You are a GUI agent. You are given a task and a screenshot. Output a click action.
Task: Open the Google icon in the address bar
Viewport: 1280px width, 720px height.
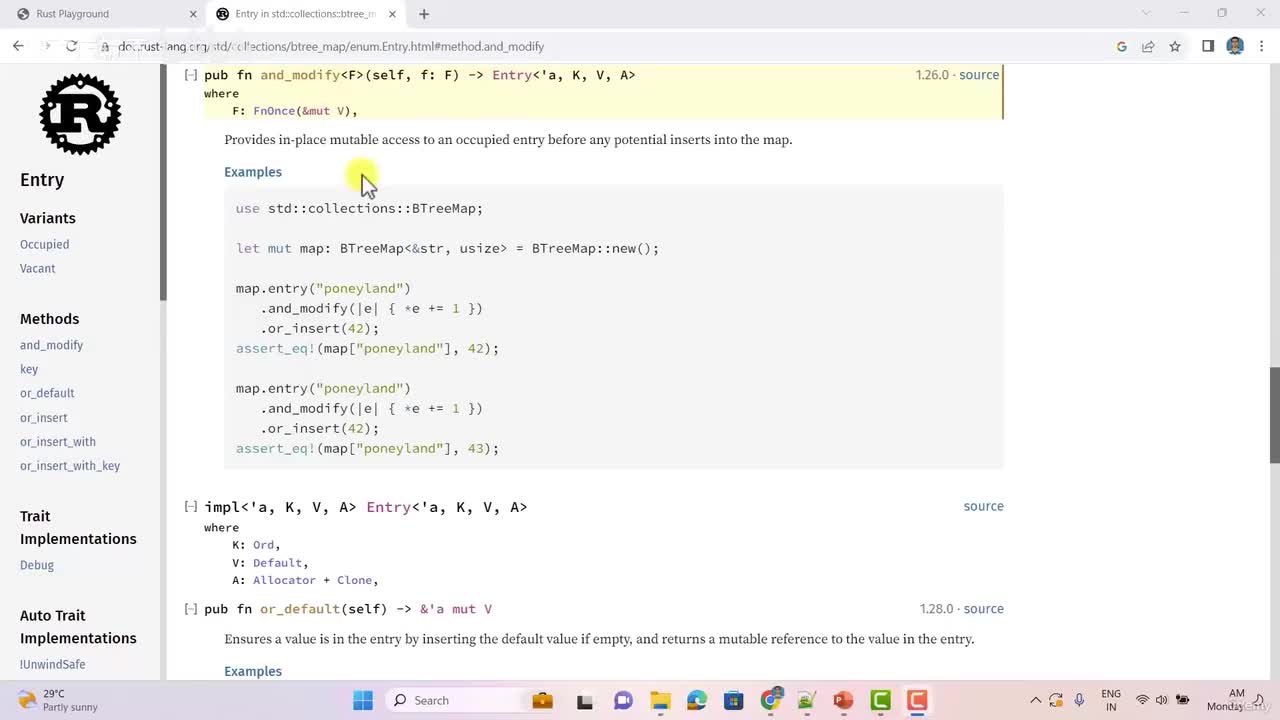click(x=1121, y=46)
